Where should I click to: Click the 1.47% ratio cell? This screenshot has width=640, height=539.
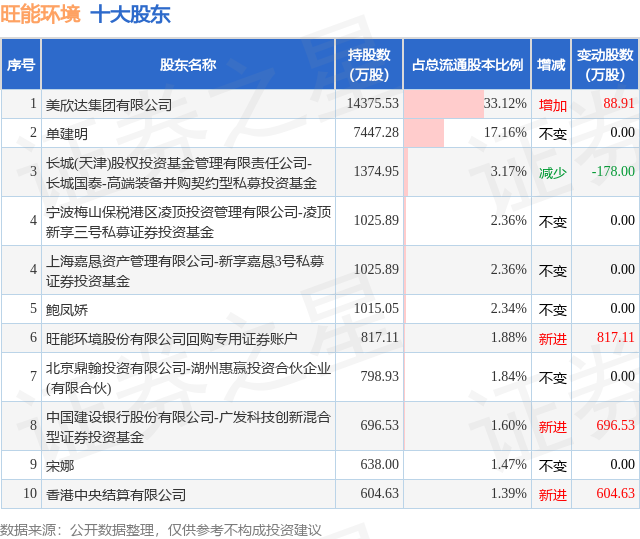pyautogui.click(x=467, y=465)
